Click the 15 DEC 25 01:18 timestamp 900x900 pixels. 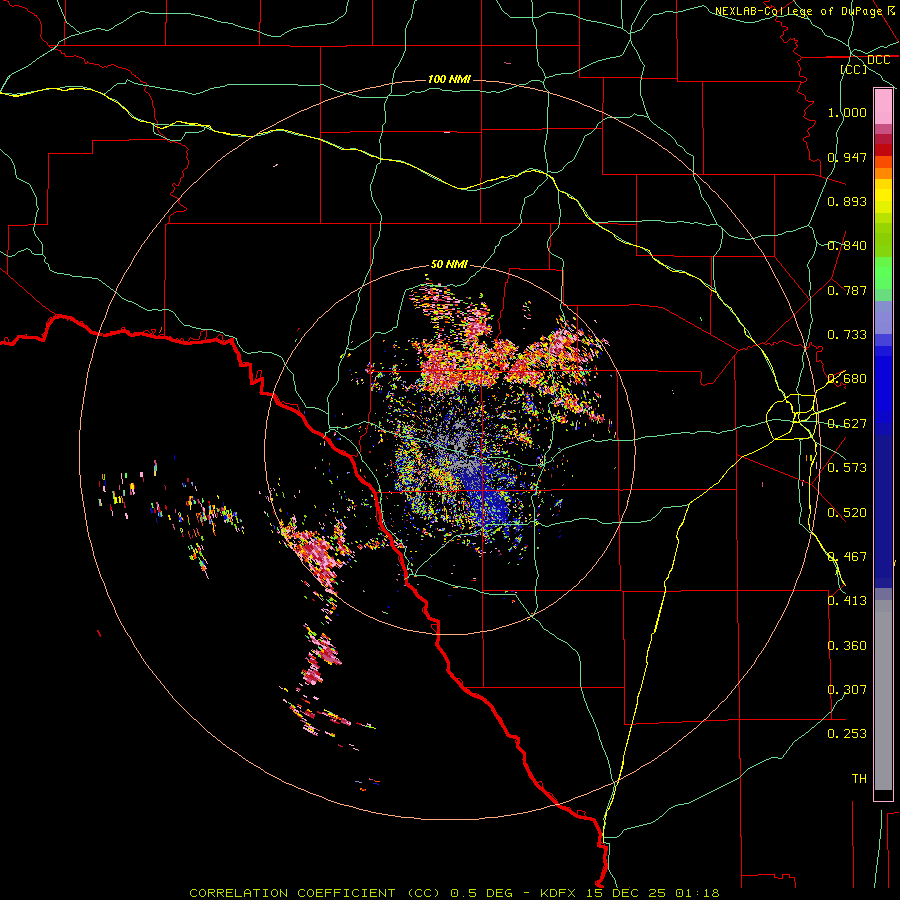pyautogui.click(x=653, y=893)
